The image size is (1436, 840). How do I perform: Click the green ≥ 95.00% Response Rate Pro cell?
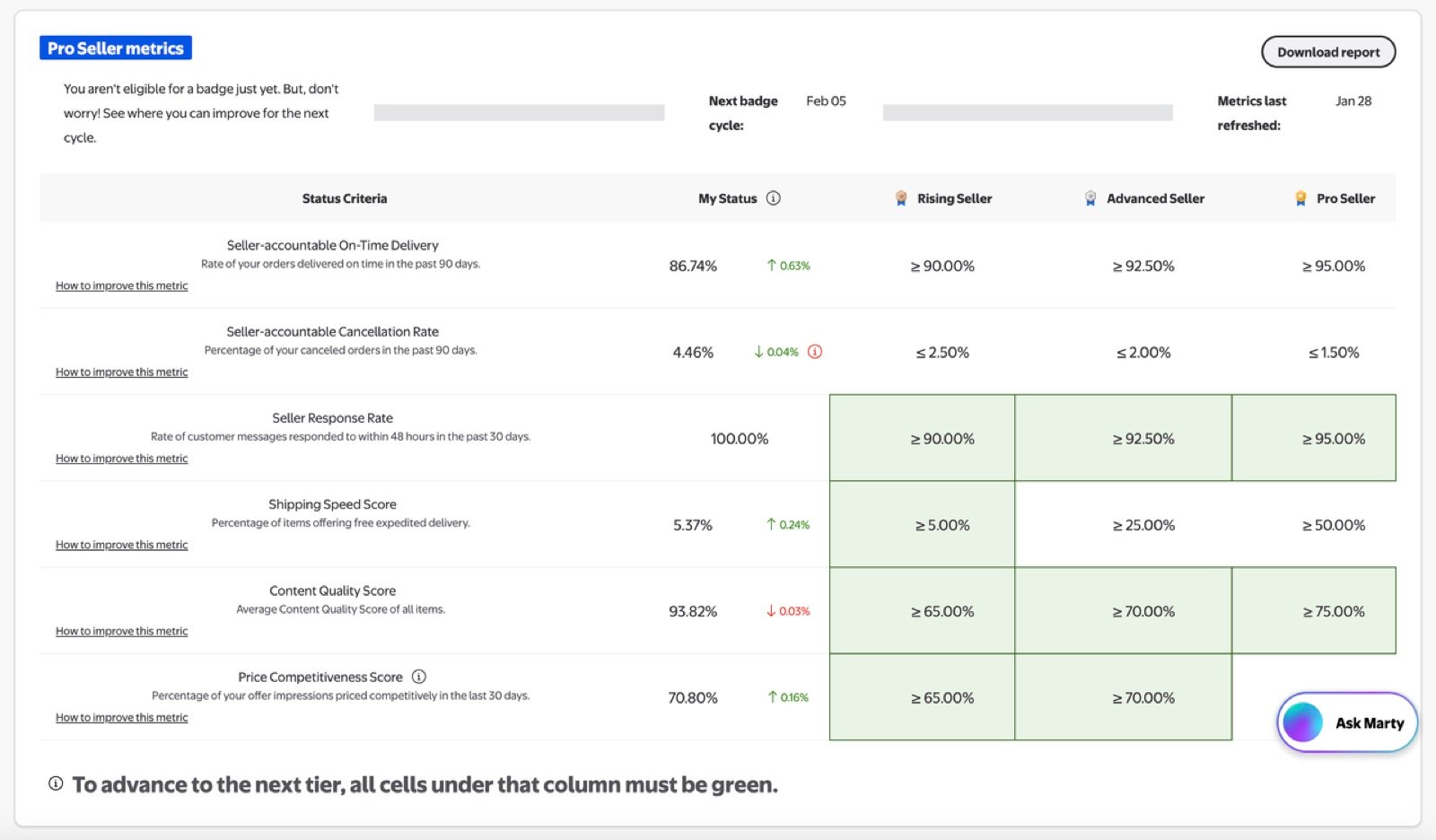[x=1314, y=438]
